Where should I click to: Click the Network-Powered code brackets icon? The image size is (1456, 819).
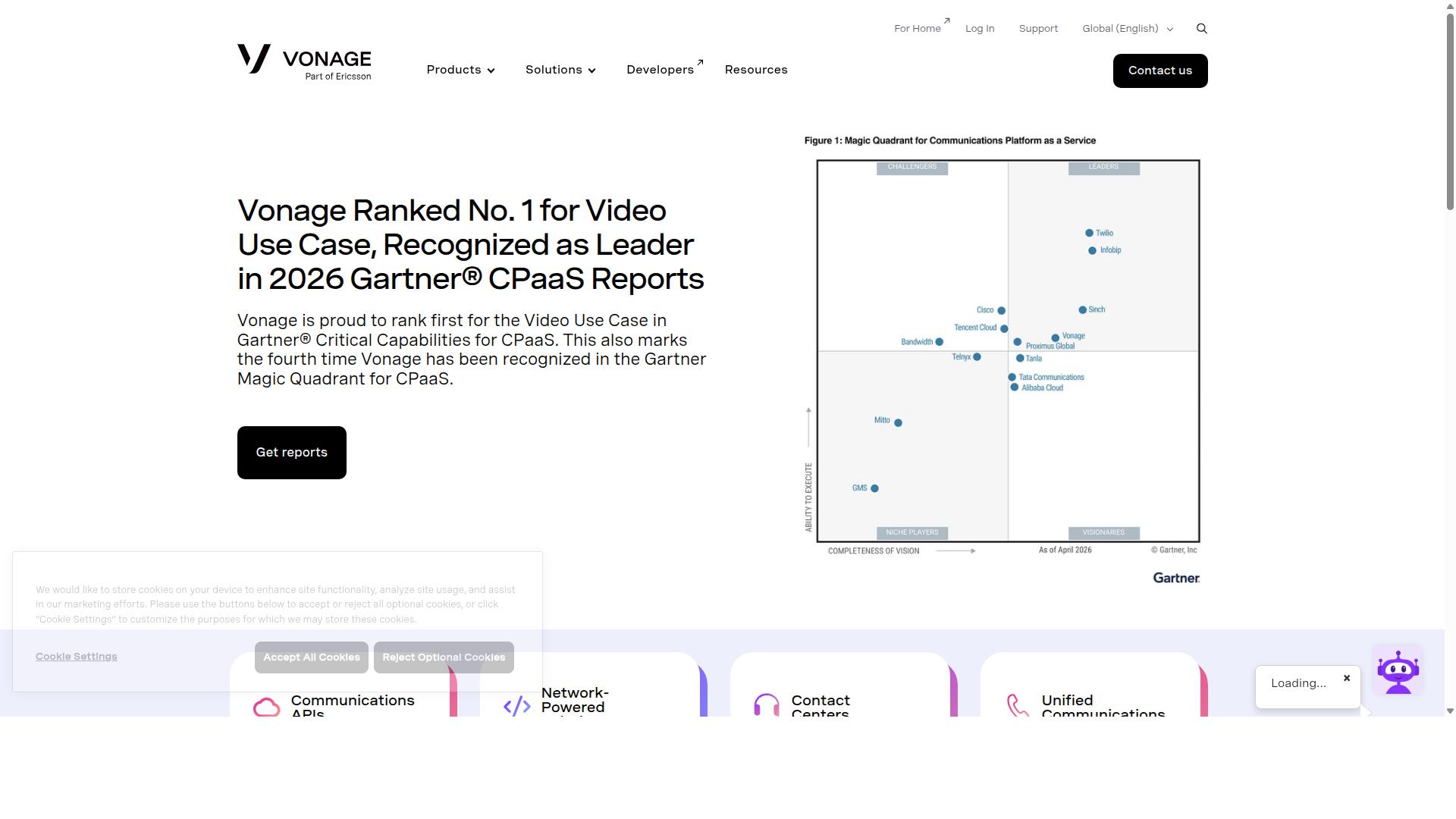516,707
